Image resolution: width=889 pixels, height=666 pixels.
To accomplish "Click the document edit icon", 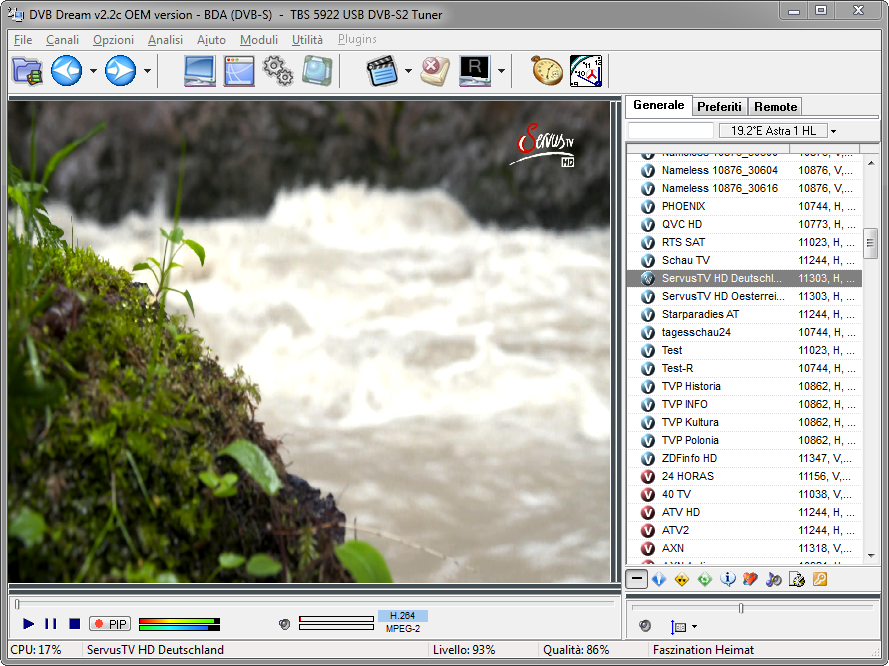I will click(797, 579).
